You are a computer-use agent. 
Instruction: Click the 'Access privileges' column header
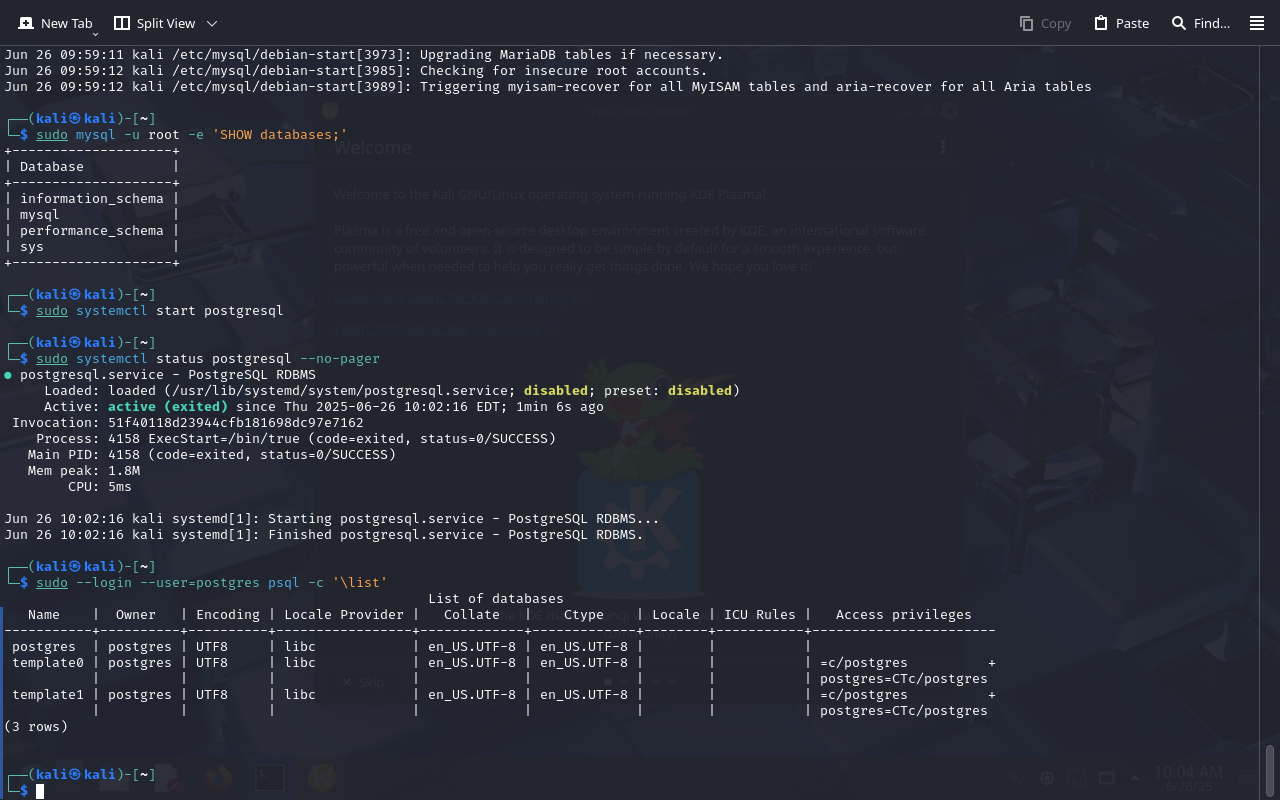pos(904,615)
